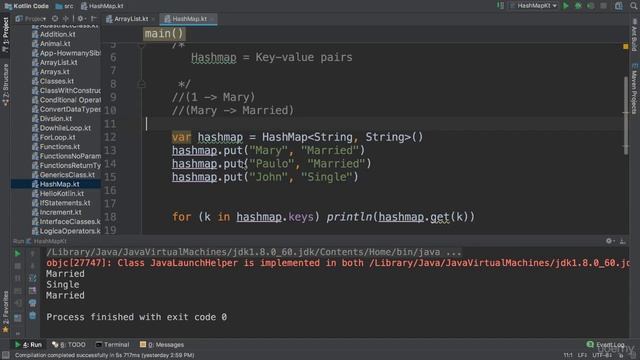Open Functions.kt in project tree
The height and width of the screenshot is (360, 640).
coord(60,147)
